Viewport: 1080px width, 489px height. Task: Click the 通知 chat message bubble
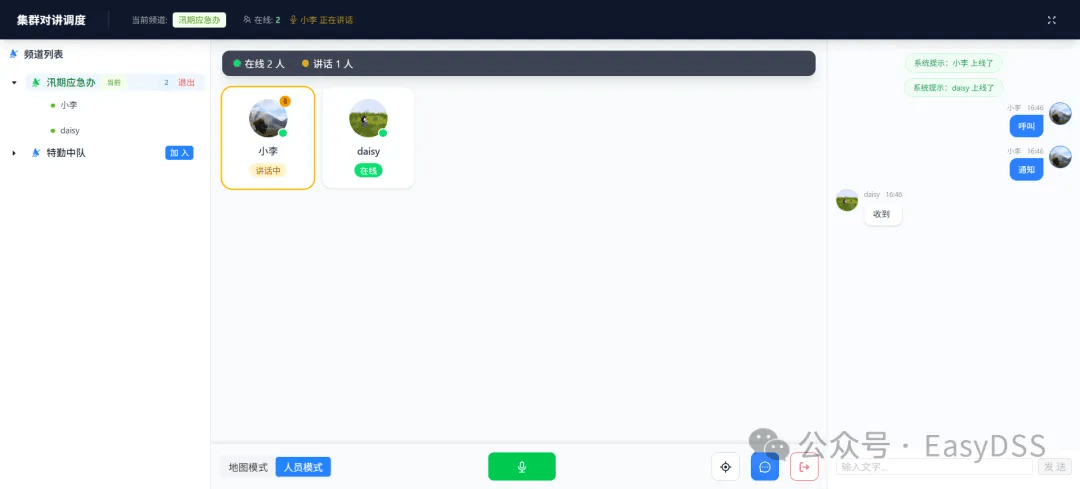coord(1026,169)
